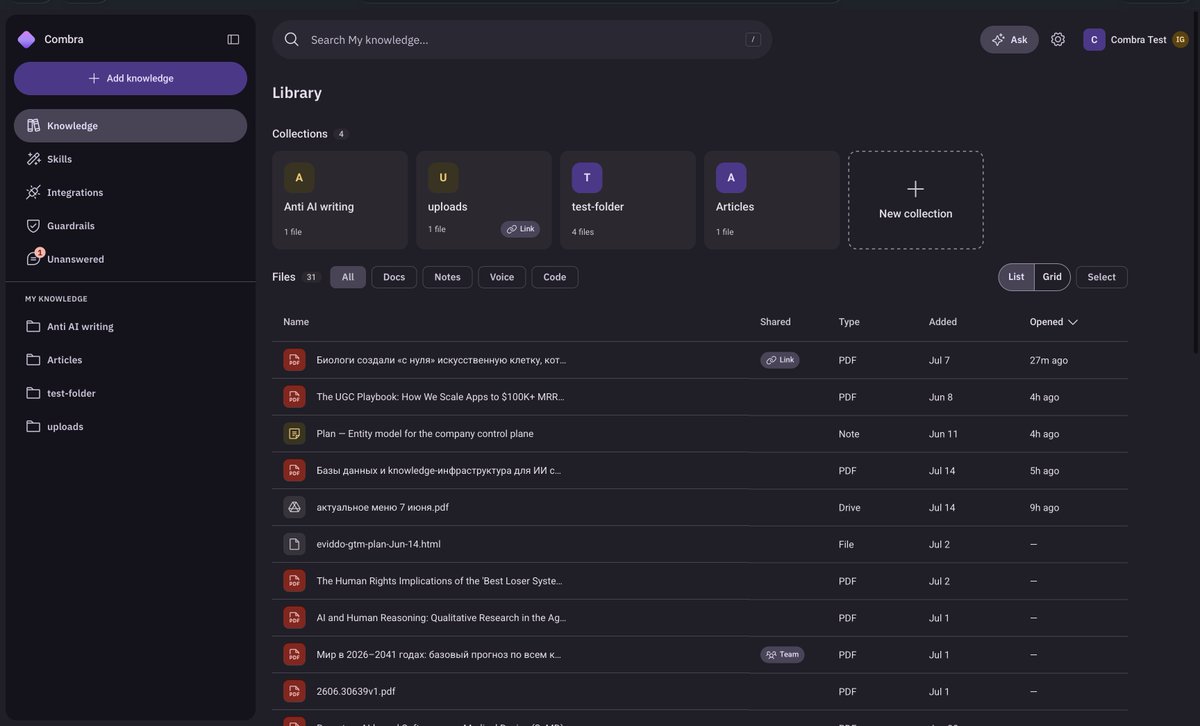The width and height of the screenshot is (1200, 726).
Task: Click file icon of eviddo-gtm-plan-Jun-14.html
Action: point(294,544)
